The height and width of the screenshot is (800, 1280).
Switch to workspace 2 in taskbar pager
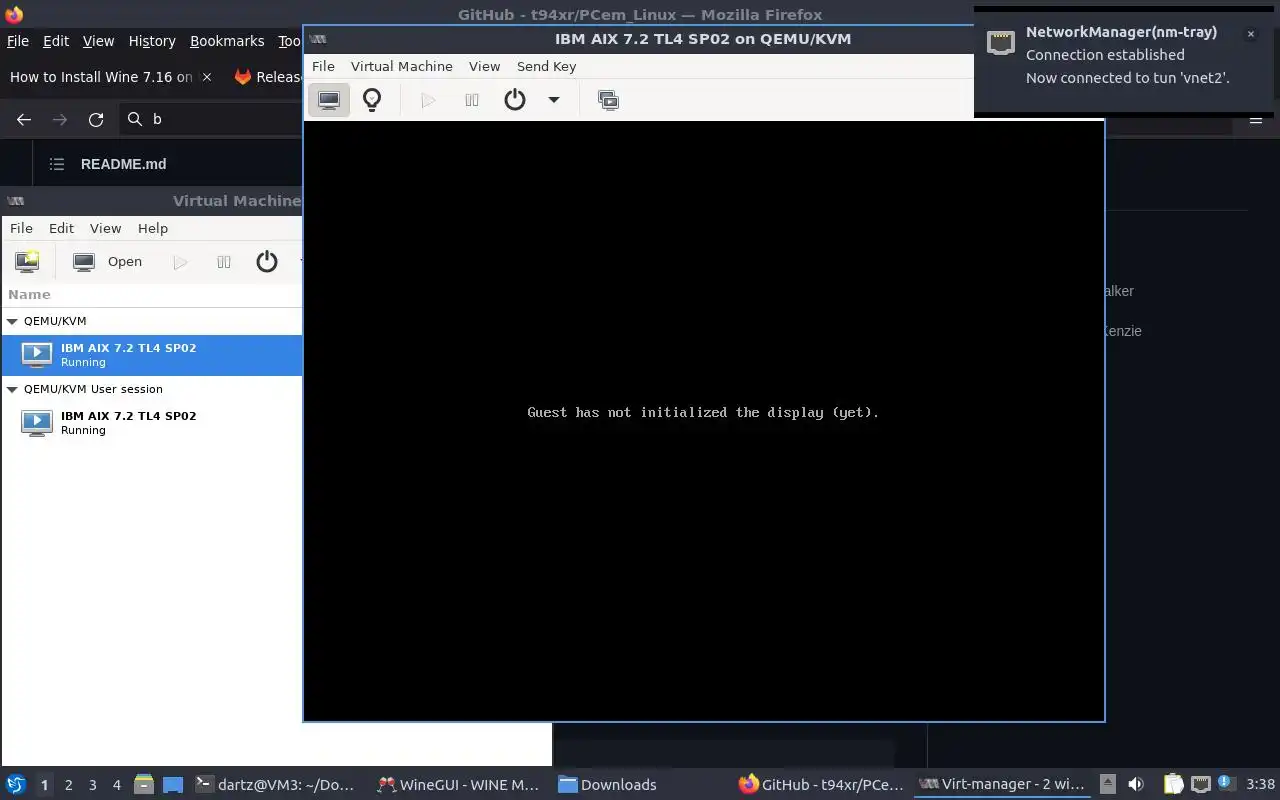[x=68, y=785]
